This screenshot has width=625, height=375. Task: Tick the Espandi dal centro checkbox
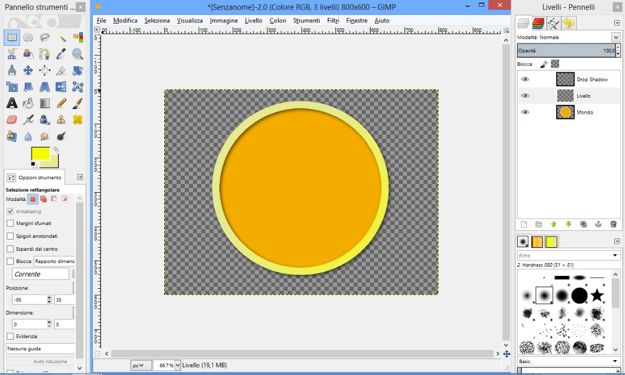[x=10, y=249]
